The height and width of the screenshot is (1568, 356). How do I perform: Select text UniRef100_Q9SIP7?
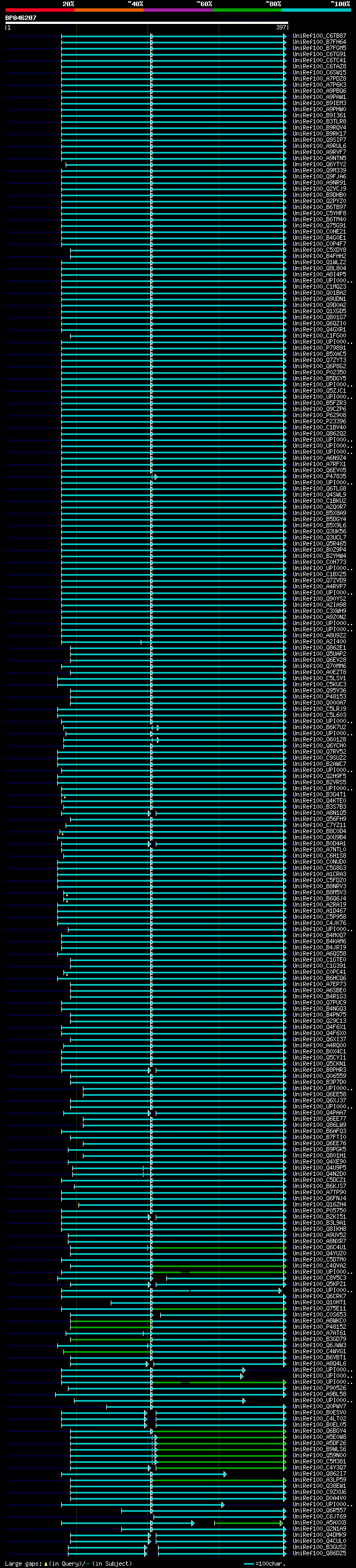click(319, 140)
